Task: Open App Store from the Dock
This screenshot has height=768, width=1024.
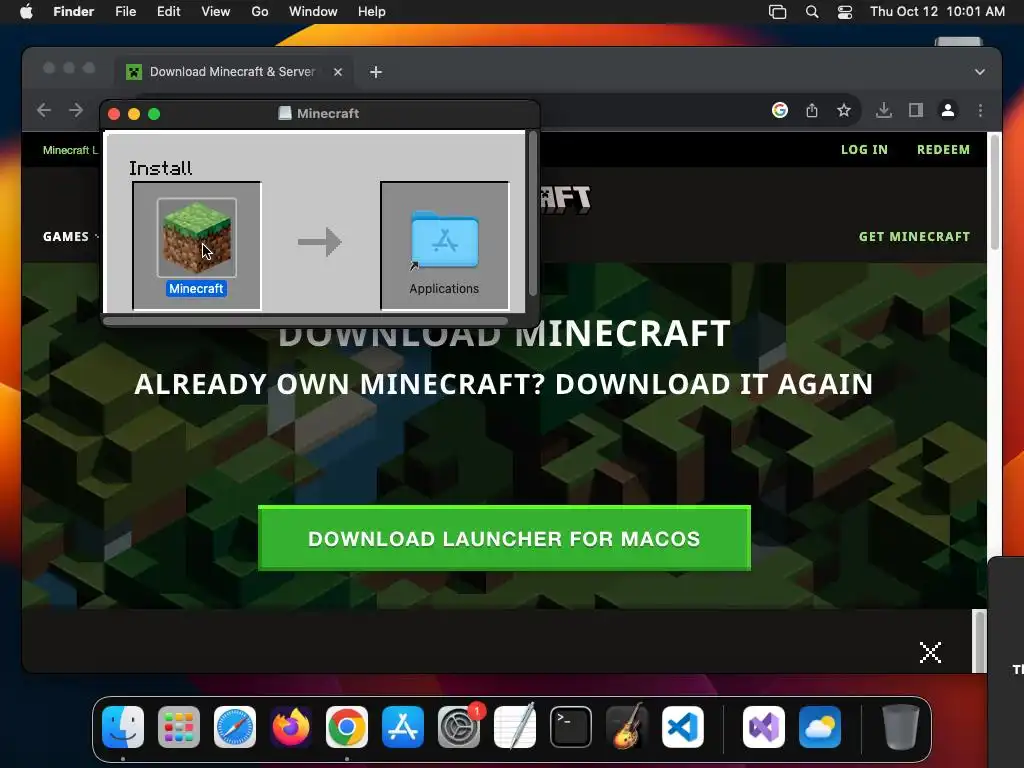Action: coord(403,727)
